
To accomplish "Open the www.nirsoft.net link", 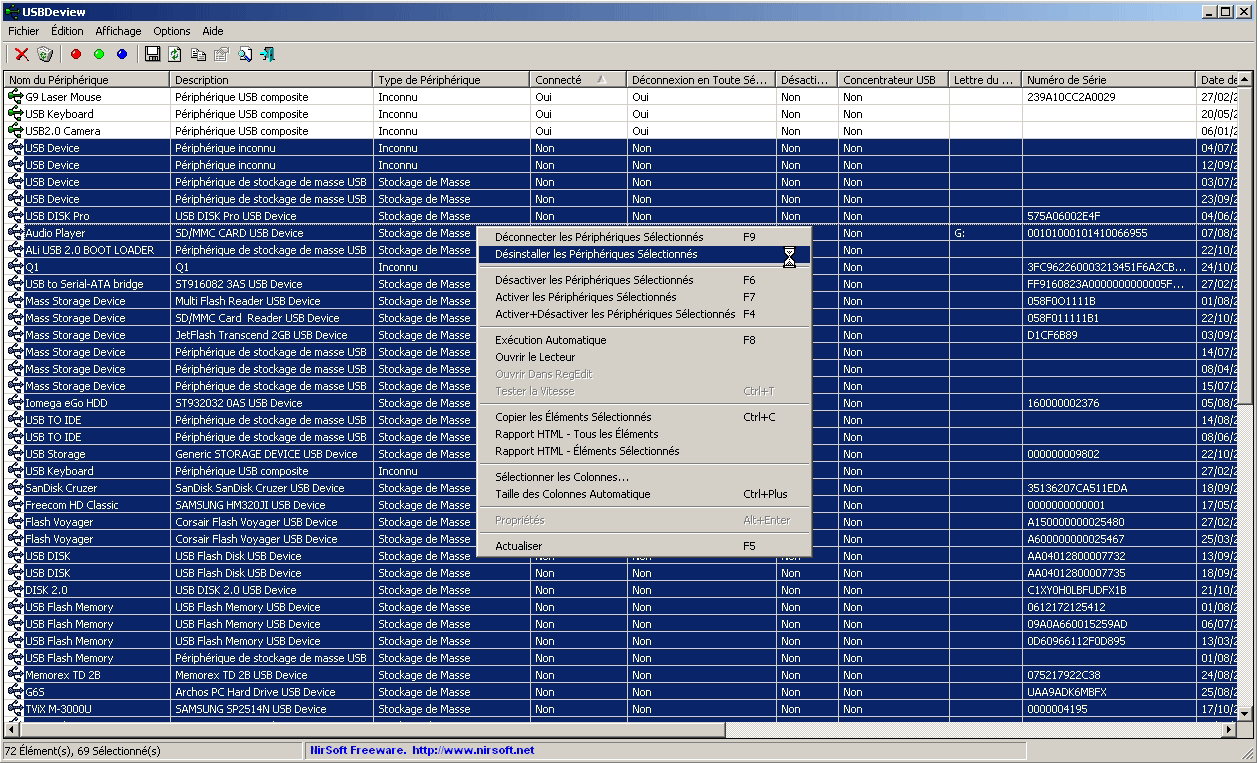I will coord(471,750).
